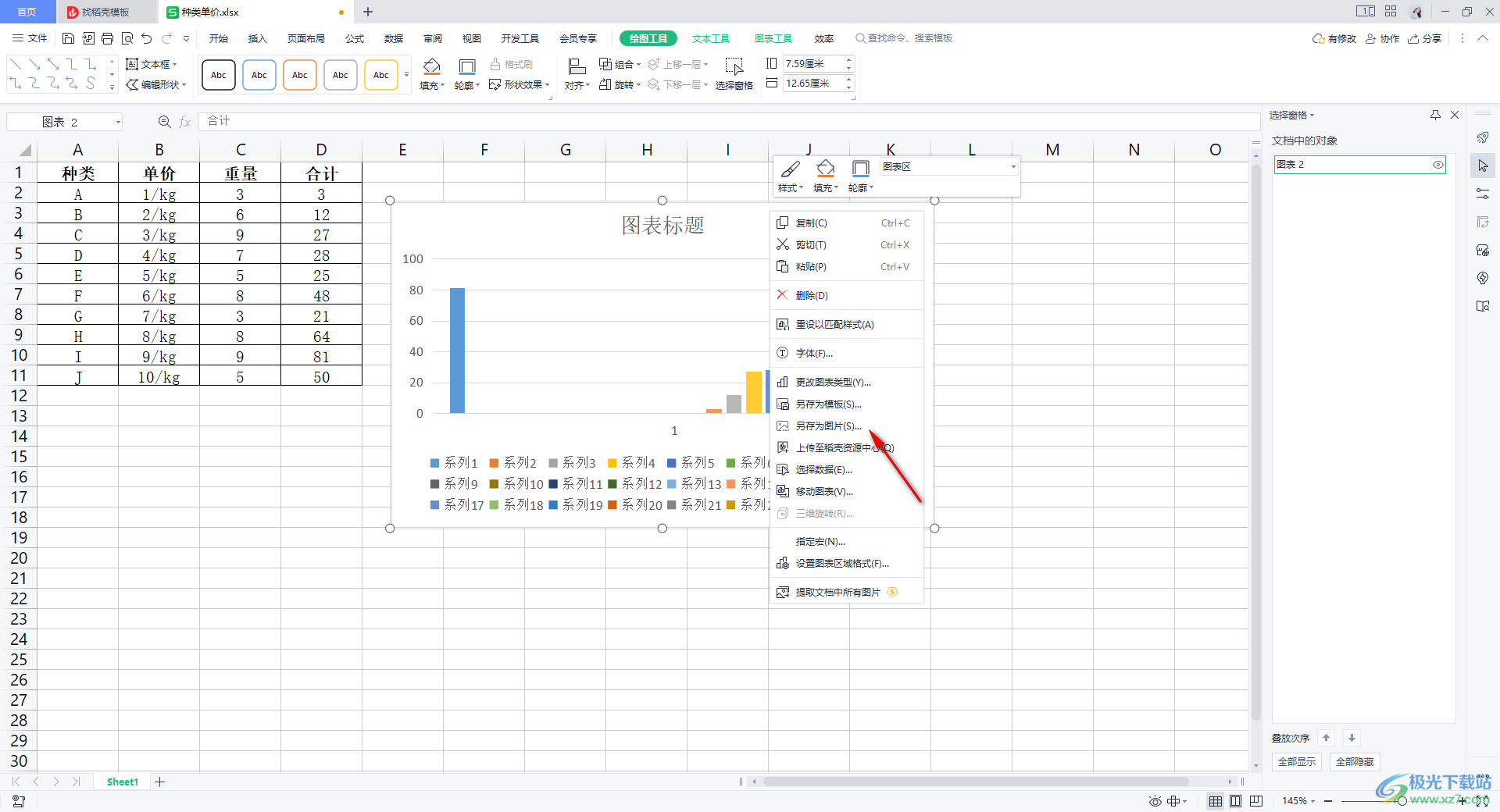
Task: Click the redo arrow icon
Action: pos(166,38)
